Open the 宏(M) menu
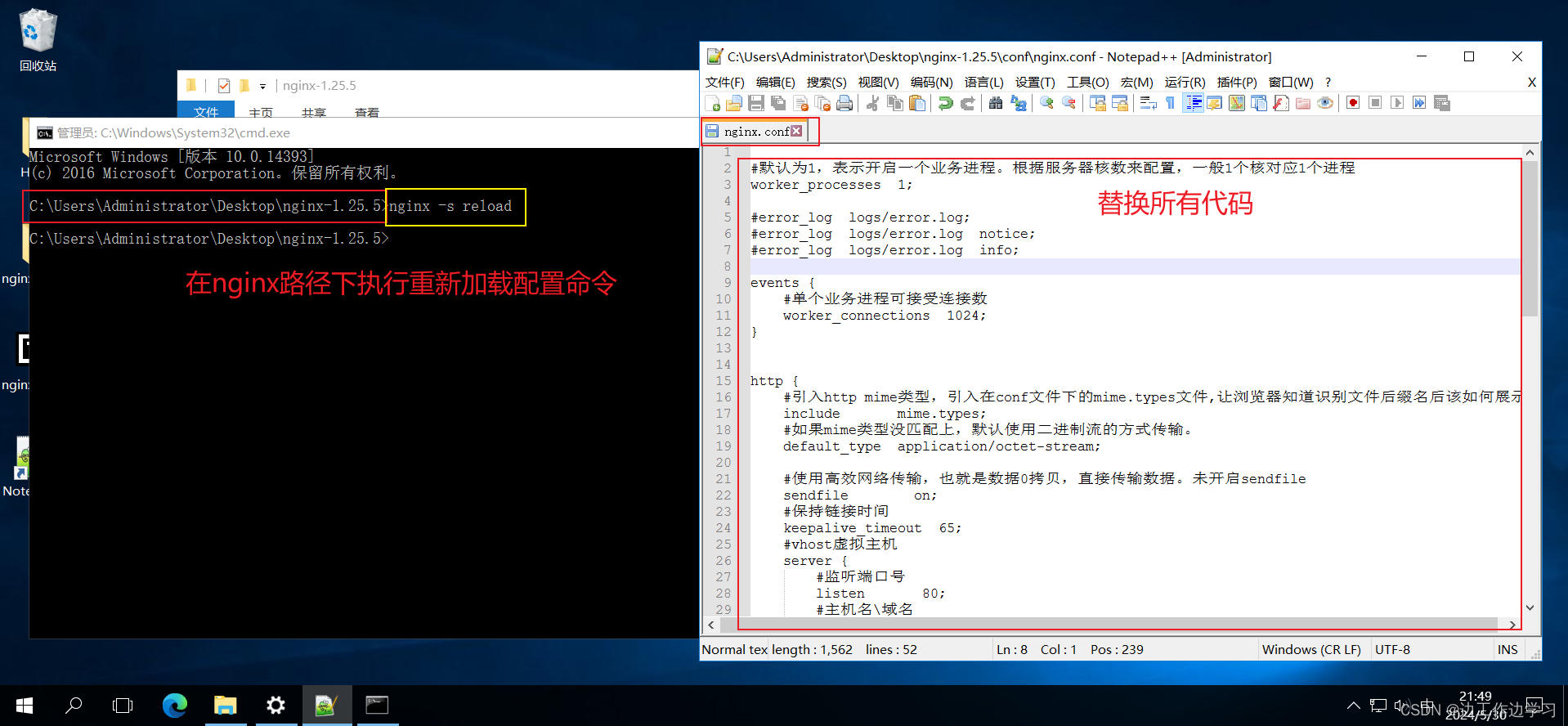 point(1136,83)
